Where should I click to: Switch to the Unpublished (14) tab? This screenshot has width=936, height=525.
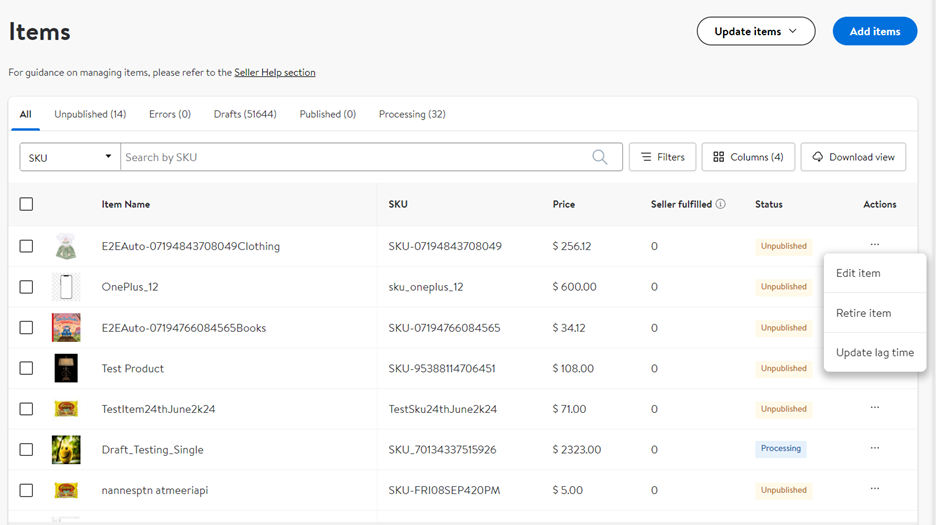pyautogui.click(x=90, y=114)
